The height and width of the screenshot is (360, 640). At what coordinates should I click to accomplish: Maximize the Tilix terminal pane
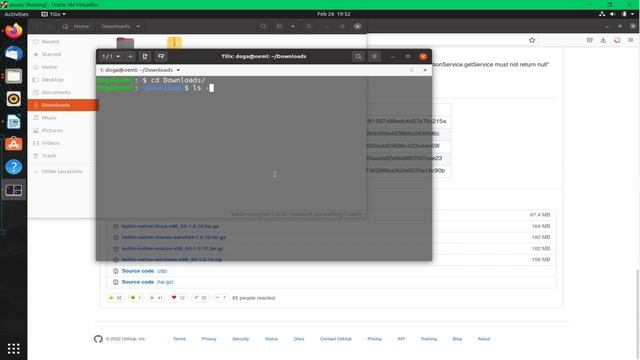coord(411,70)
